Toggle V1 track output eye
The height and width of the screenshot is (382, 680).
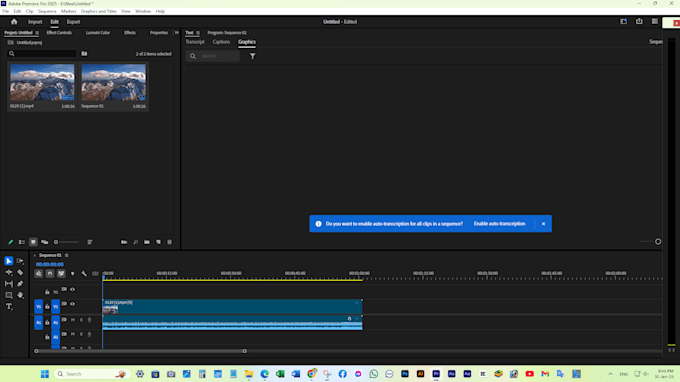tap(72, 304)
